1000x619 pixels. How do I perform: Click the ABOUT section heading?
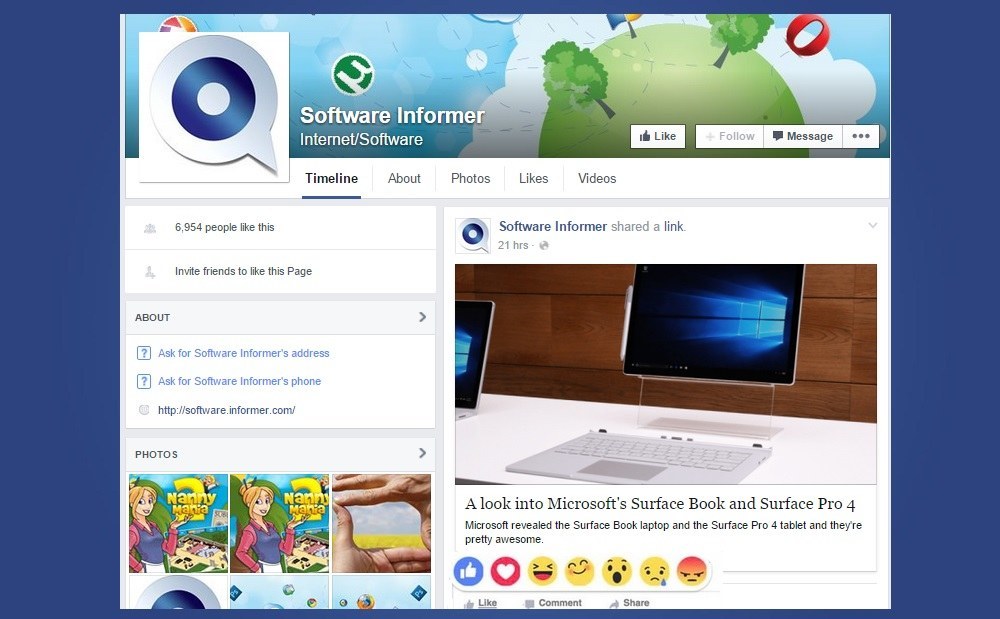coord(152,317)
